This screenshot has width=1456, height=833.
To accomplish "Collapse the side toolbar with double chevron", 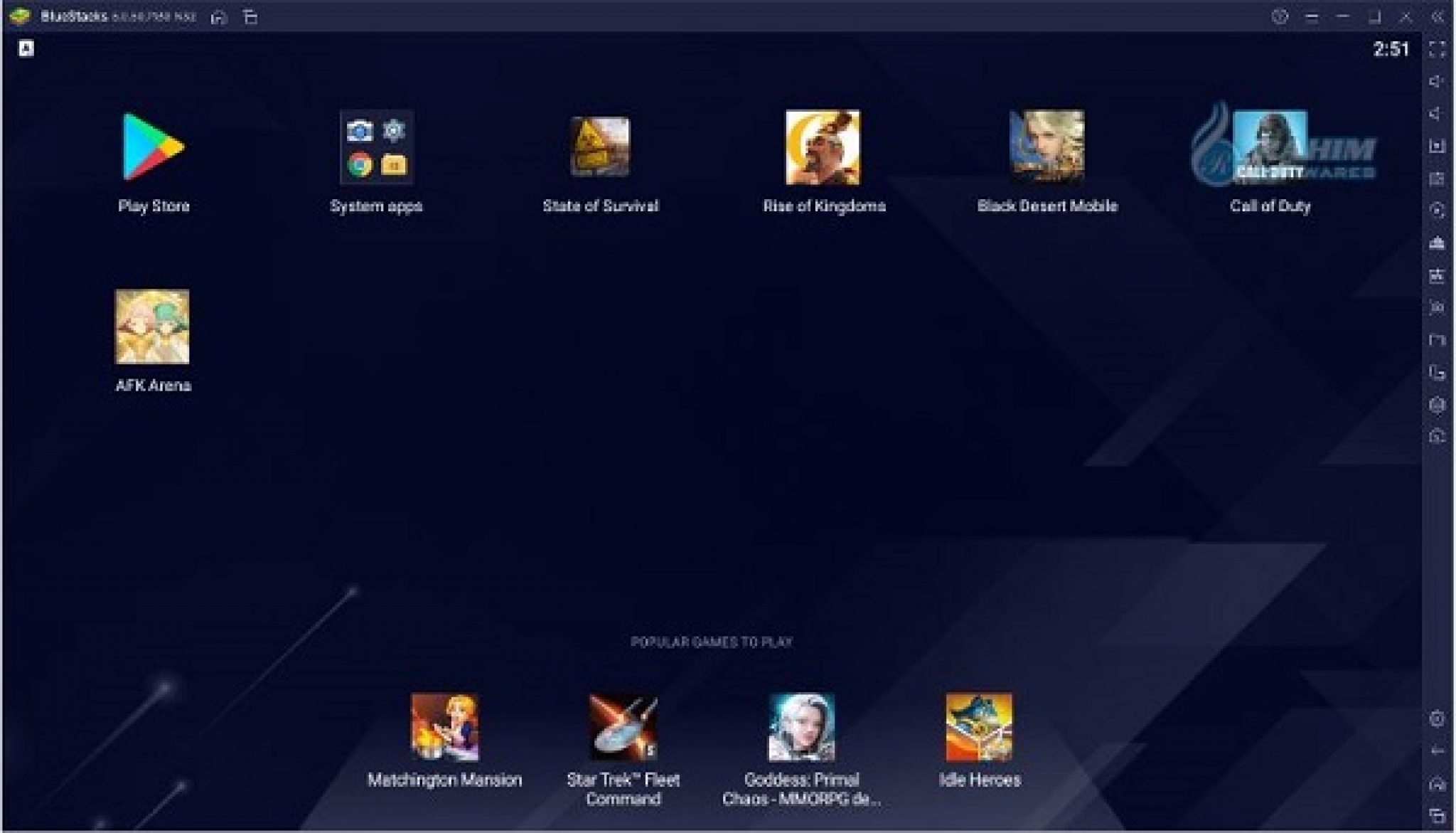I will click(1438, 17).
